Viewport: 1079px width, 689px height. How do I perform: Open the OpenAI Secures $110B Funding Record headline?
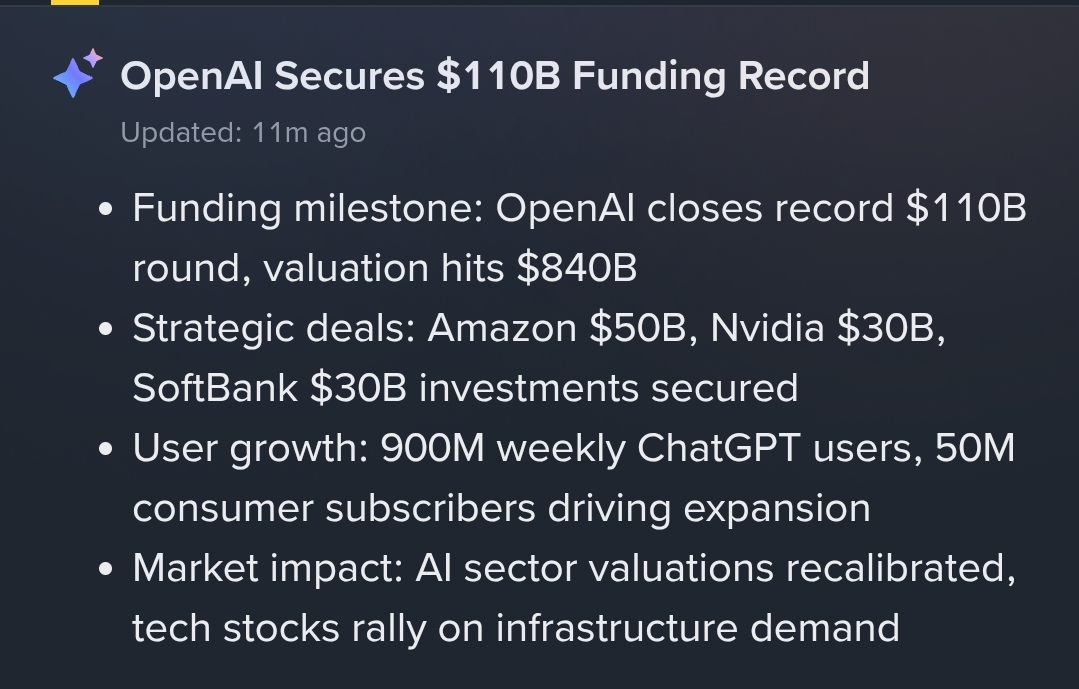(495, 76)
